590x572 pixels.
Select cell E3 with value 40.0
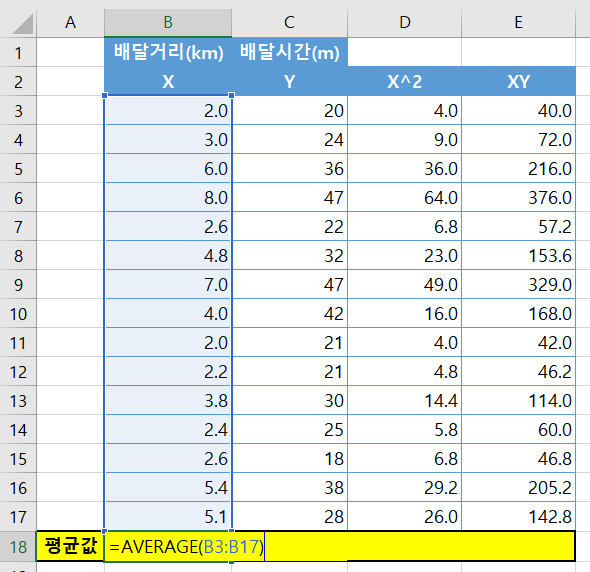pos(519,110)
